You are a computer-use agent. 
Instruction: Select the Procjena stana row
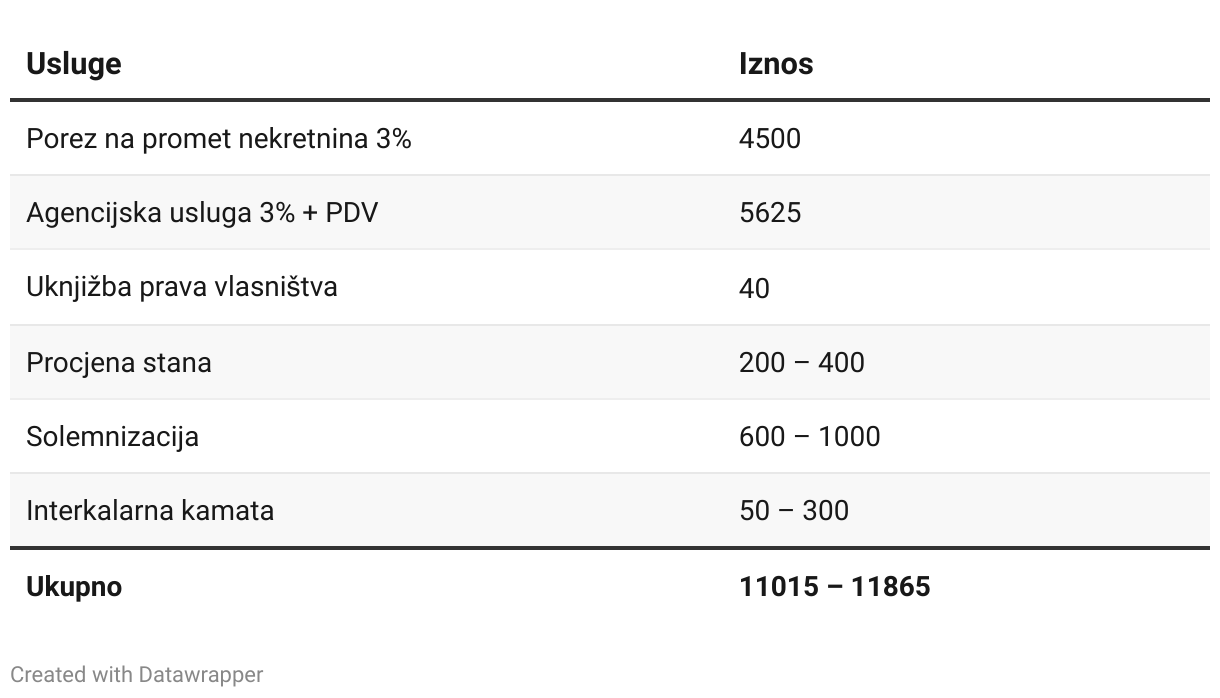[x=610, y=361]
